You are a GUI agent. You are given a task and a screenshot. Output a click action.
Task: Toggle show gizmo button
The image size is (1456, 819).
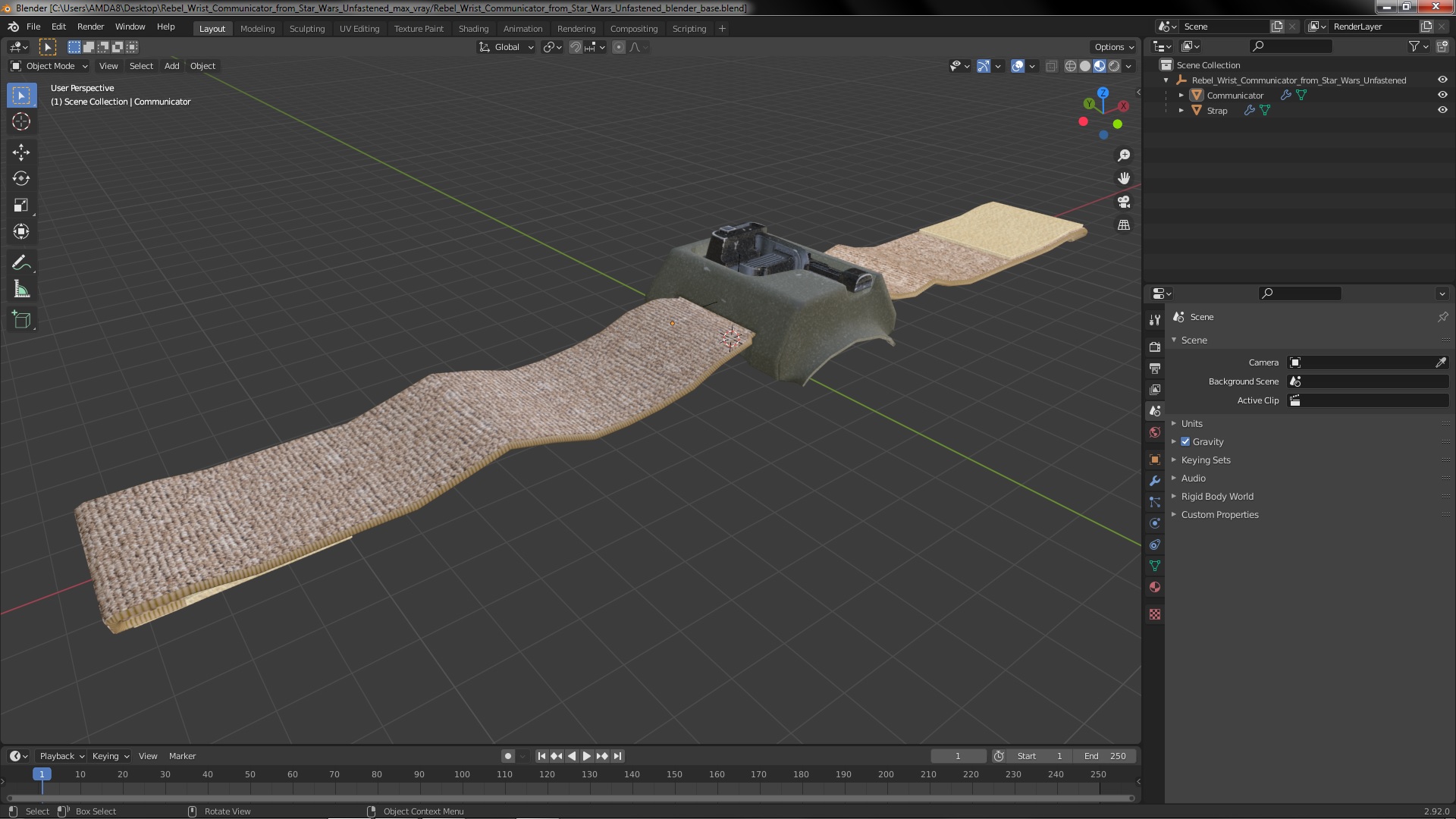[984, 66]
